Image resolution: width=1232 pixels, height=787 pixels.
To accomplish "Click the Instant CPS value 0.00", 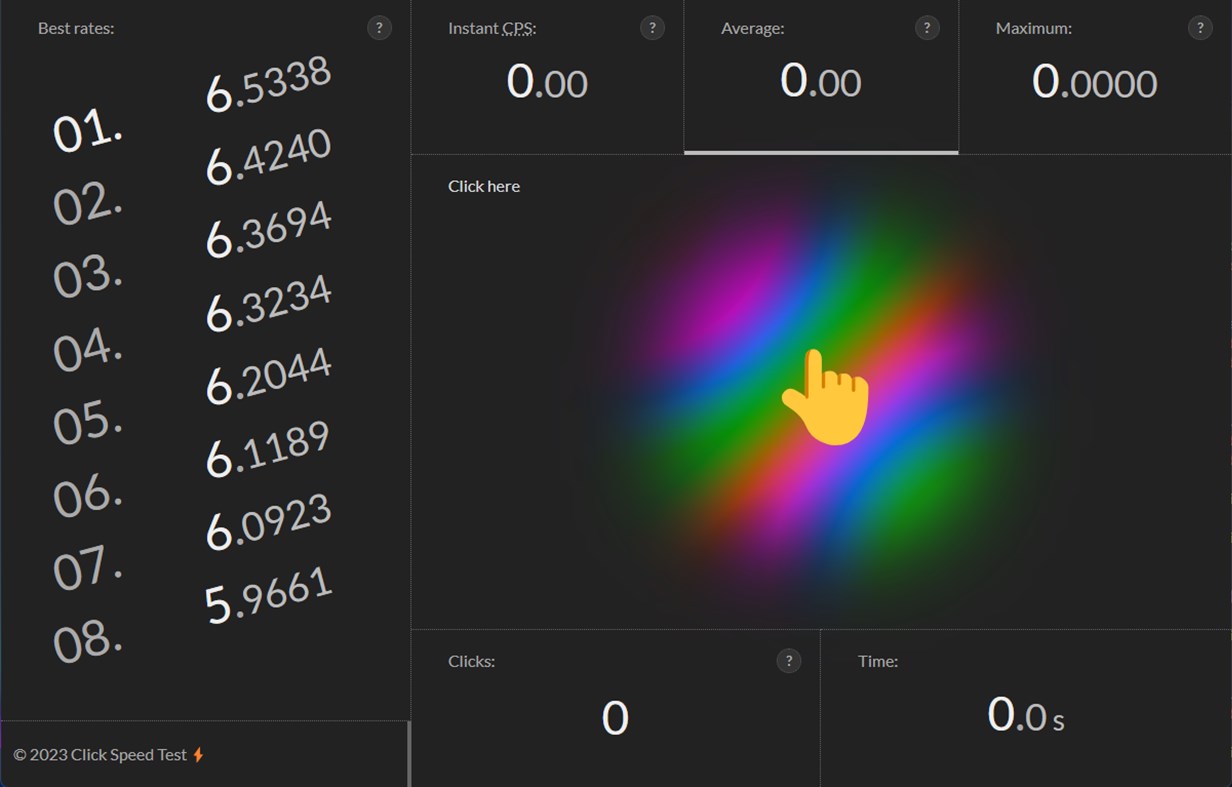I will [x=547, y=82].
